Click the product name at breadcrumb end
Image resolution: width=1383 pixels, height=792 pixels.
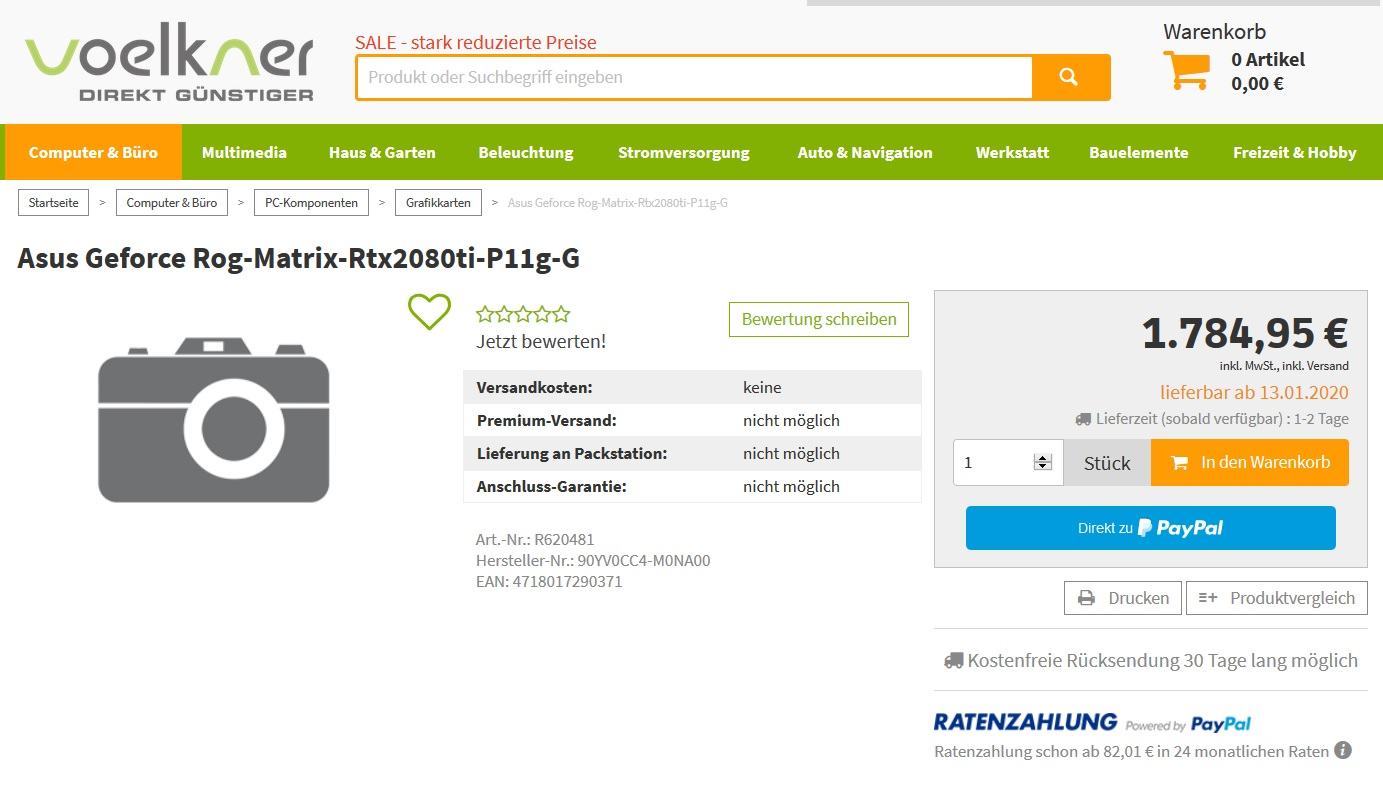point(618,203)
